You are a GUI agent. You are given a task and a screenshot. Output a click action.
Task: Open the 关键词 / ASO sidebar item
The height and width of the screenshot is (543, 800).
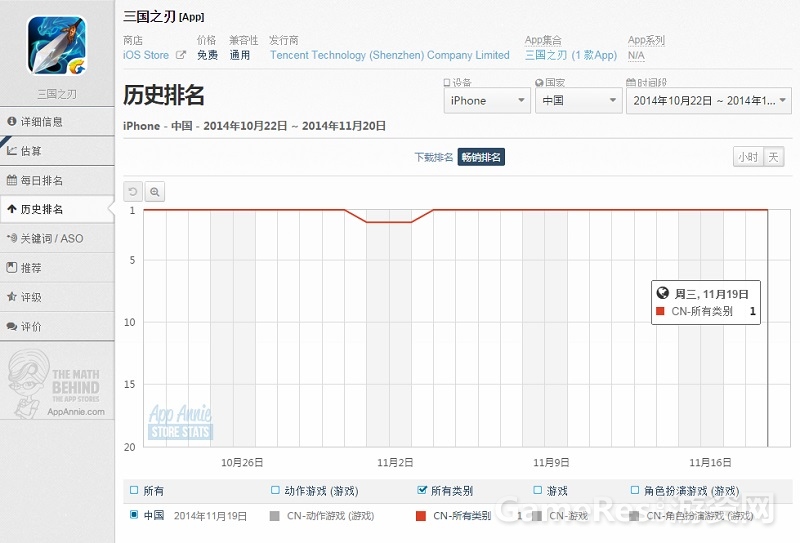[x=57, y=238]
